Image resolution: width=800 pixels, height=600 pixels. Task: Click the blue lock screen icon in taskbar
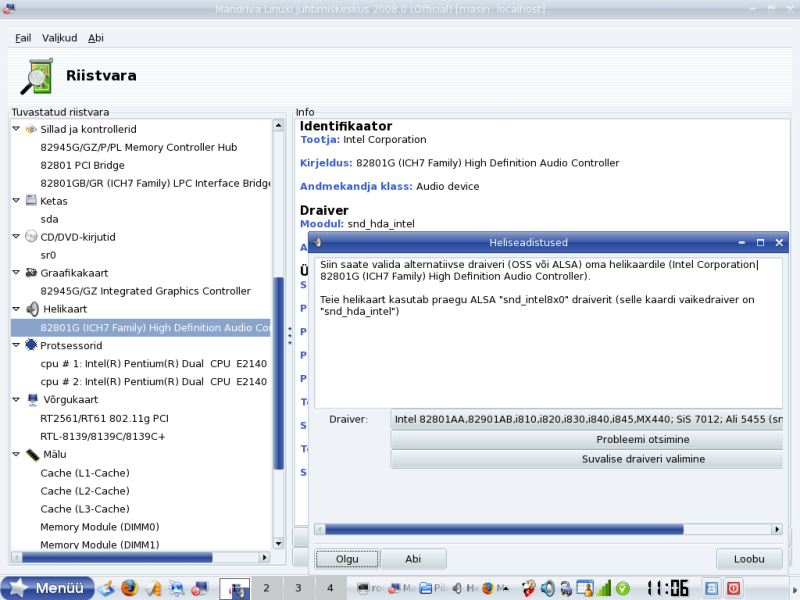click(711, 588)
